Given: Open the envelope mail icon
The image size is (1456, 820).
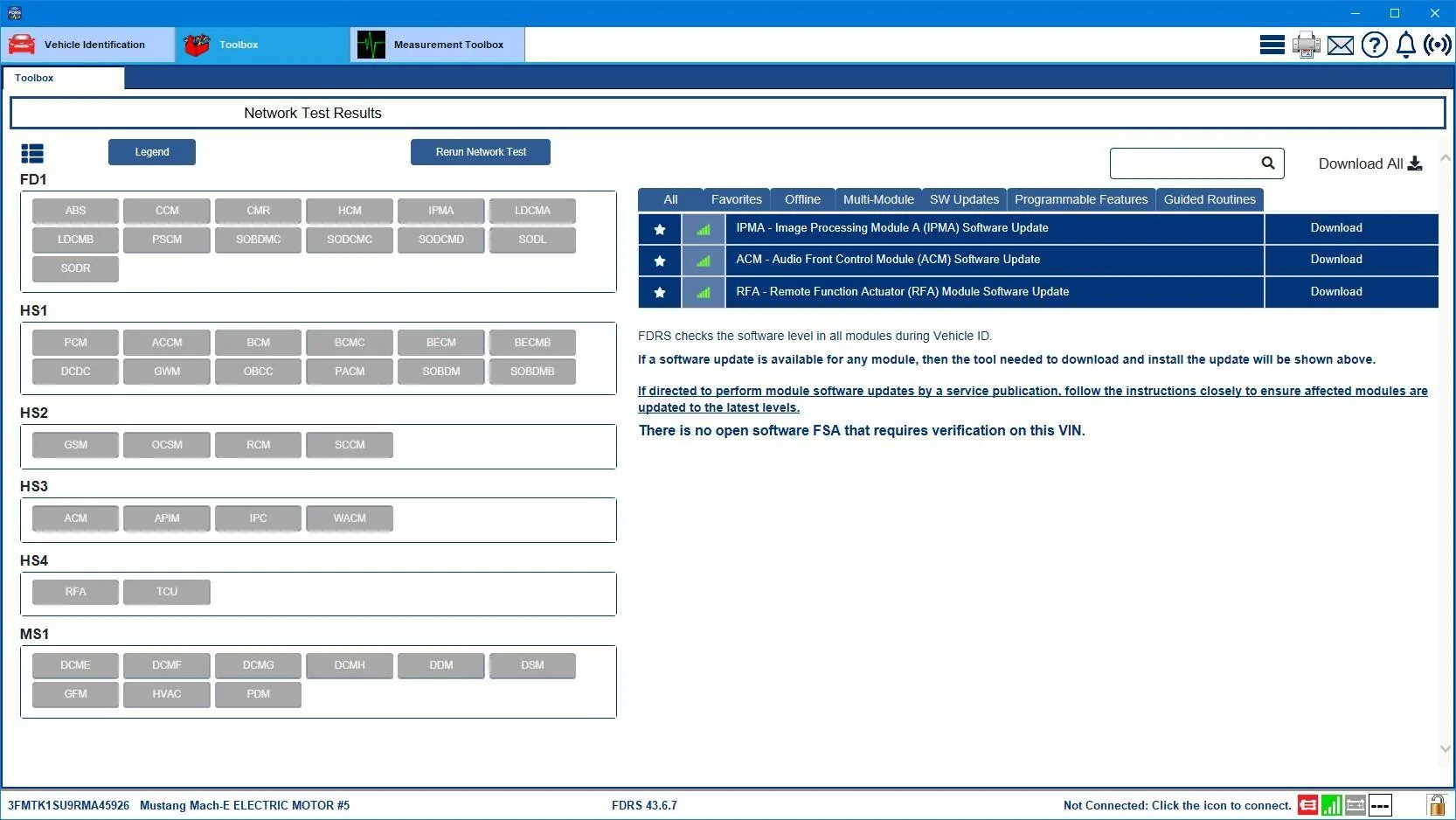Looking at the screenshot, I should 1340,45.
